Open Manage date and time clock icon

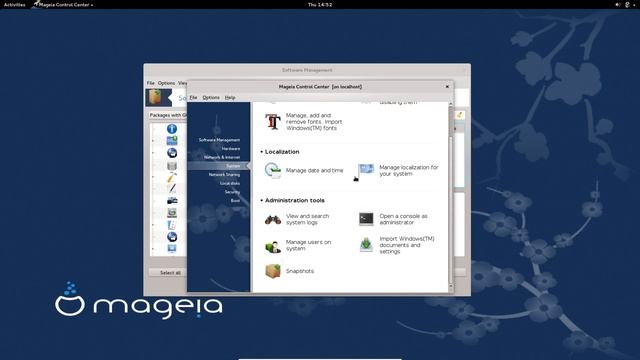(273, 170)
